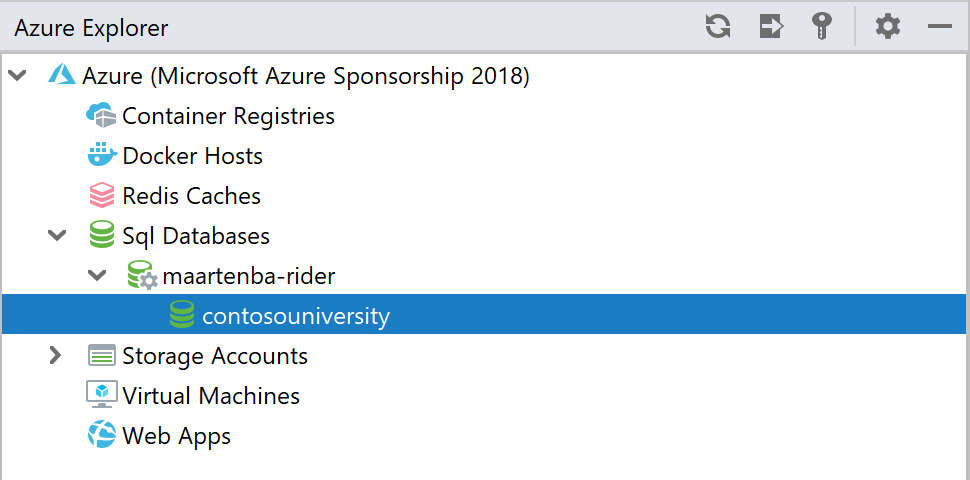Hide the Azure Explorer panel
The height and width of the screenshot is (480, 970).
click(x=940, y=27)
